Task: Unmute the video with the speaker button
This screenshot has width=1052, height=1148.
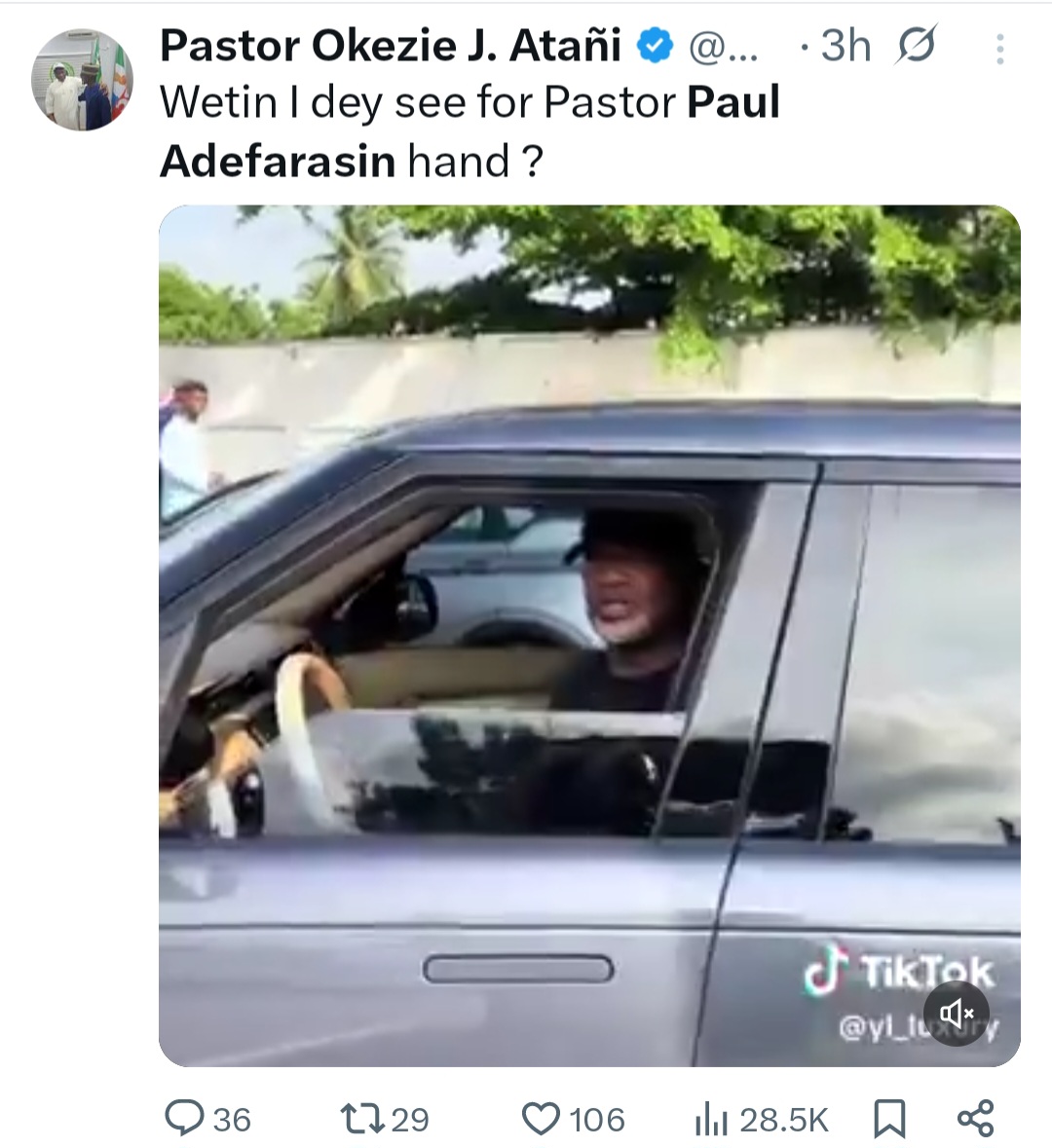Action: pyautogui.click(x=956, y=1014)
